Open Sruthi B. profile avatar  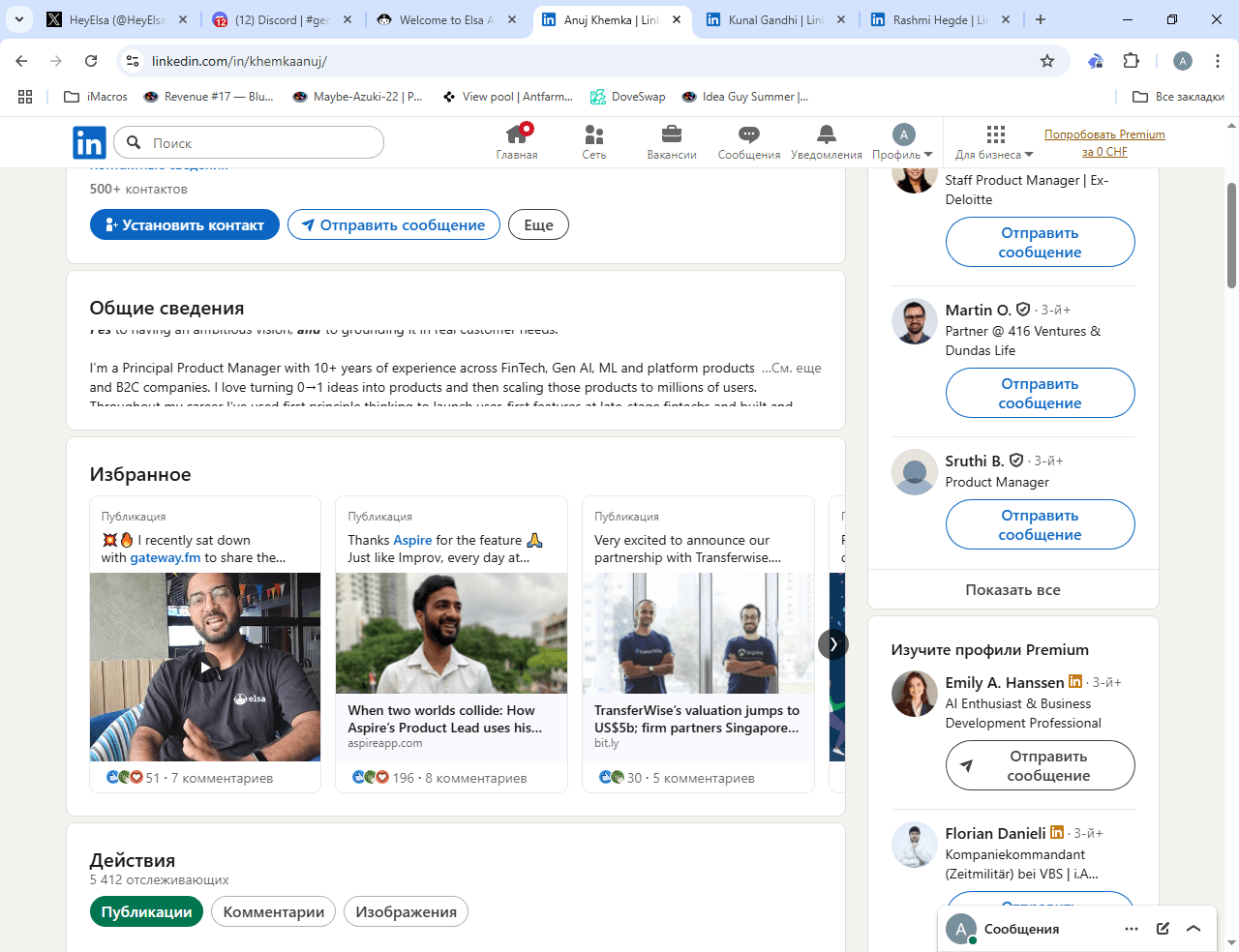click(x=914, y=472)
